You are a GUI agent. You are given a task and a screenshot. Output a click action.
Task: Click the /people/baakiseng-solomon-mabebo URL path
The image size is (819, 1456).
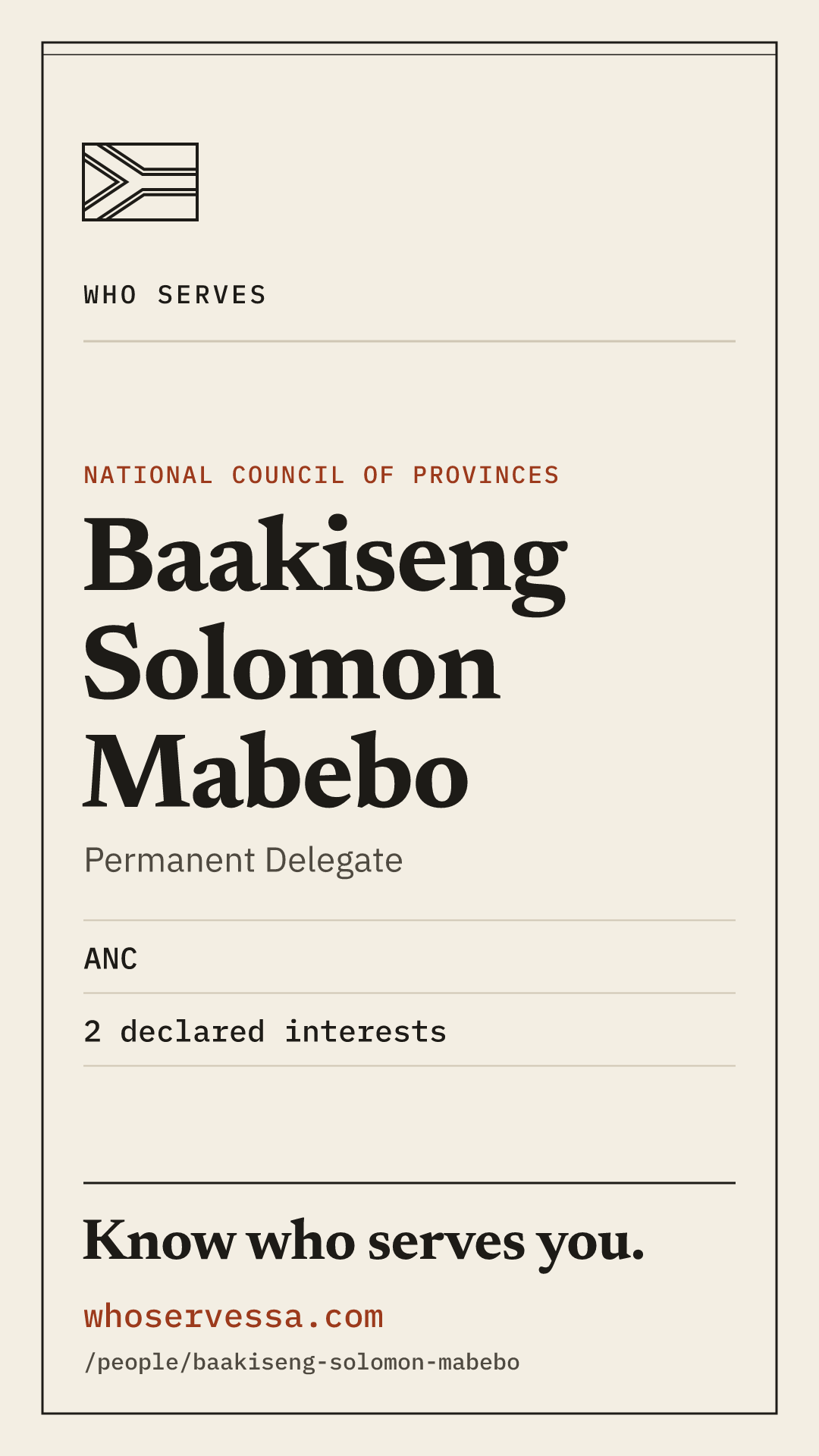[x=302, y=1363]
